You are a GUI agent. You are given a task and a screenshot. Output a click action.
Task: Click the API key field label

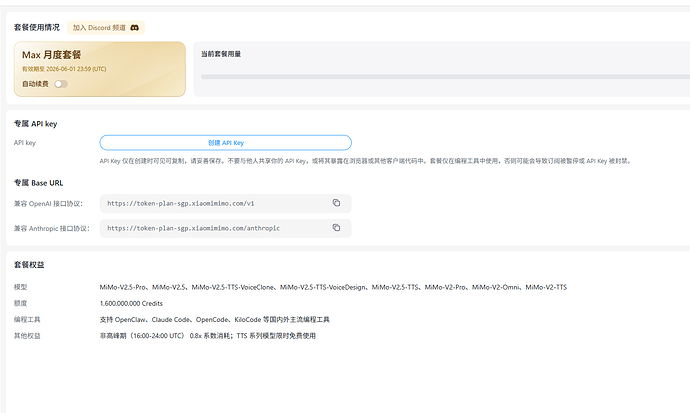pos(25,143)
